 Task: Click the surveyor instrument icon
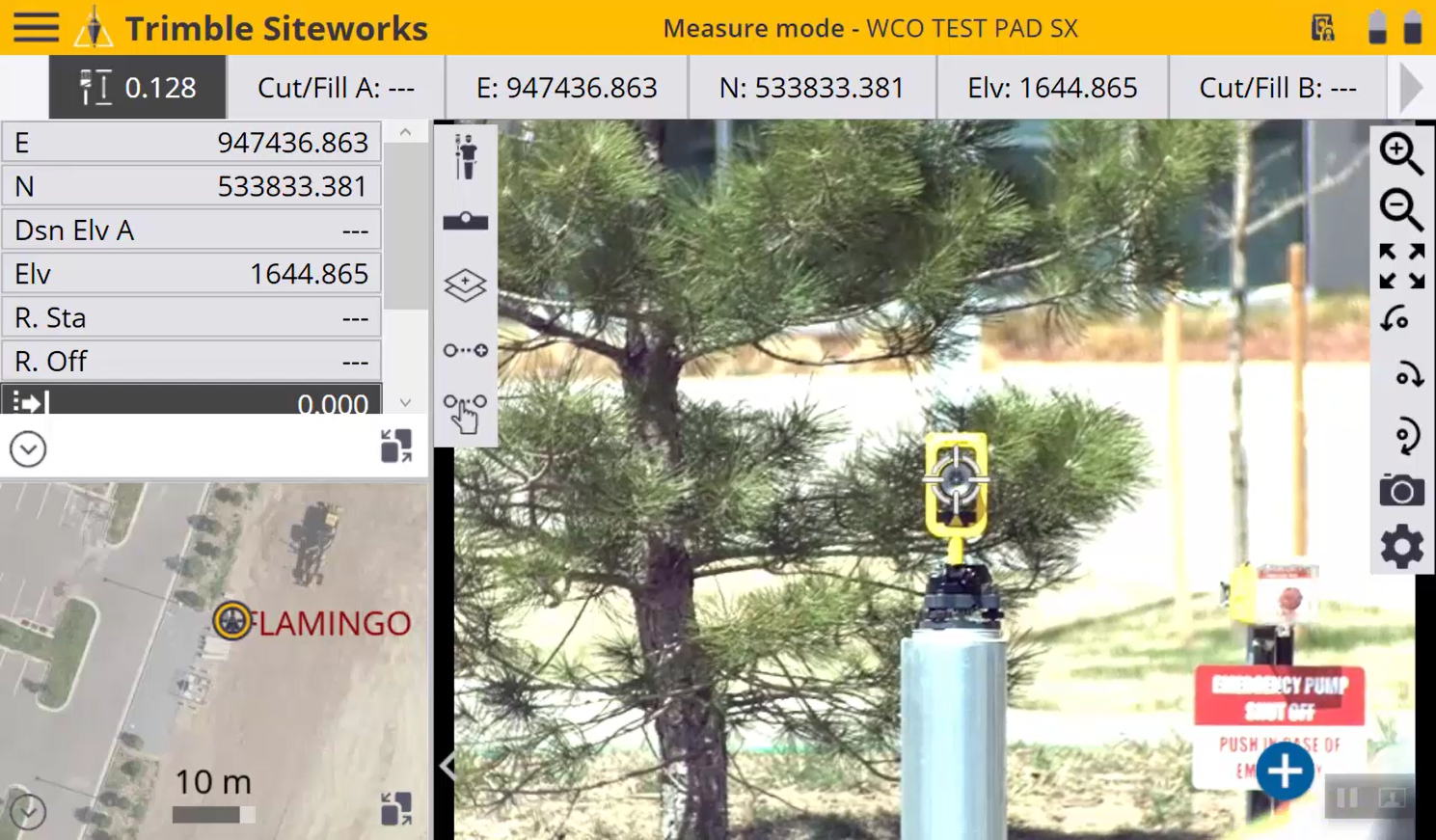pyautogui.click(x=465, y=157)
